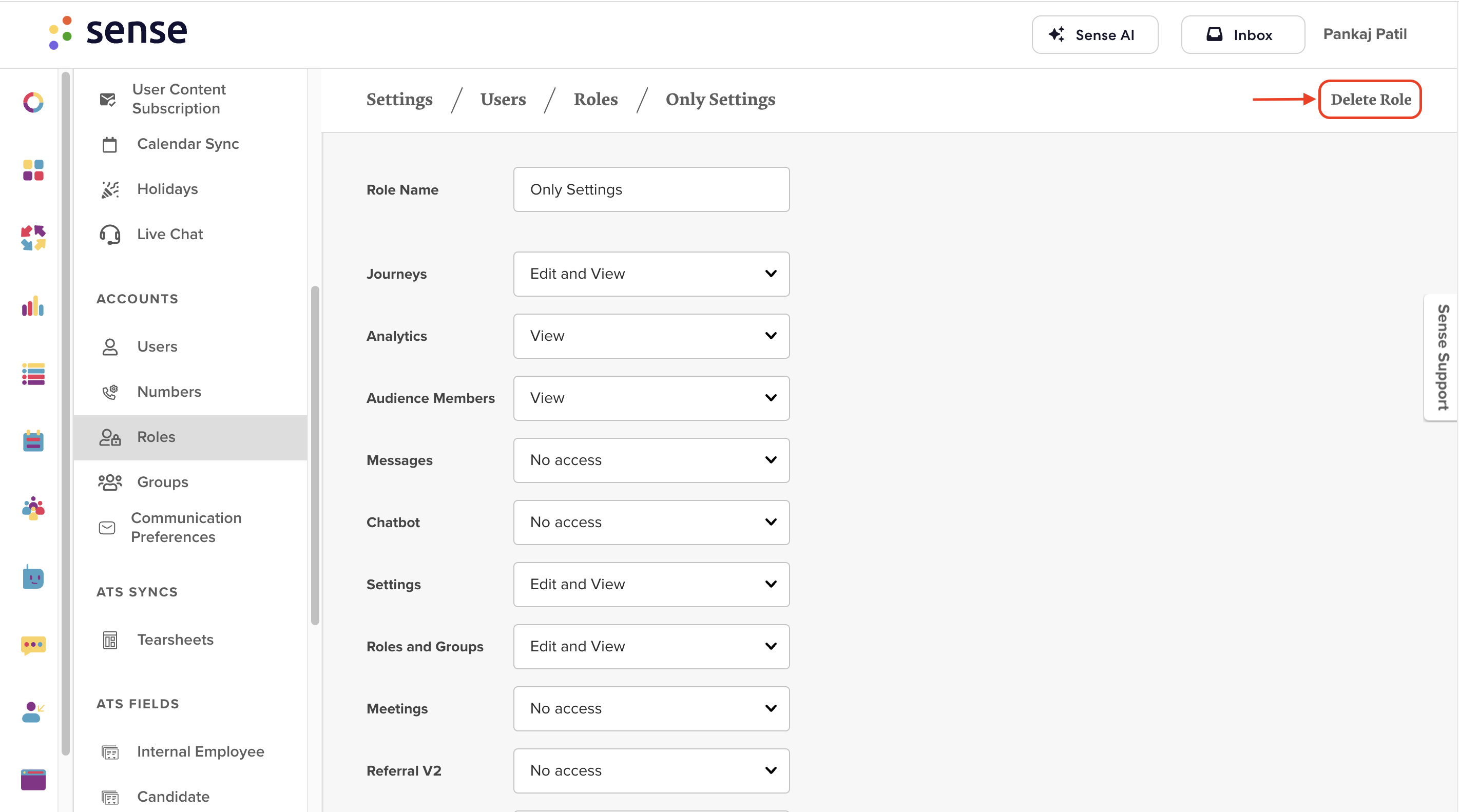Select Holidays in the sidebar
The width and height of the screenshot is (1459, 812).
coord(168,189)
